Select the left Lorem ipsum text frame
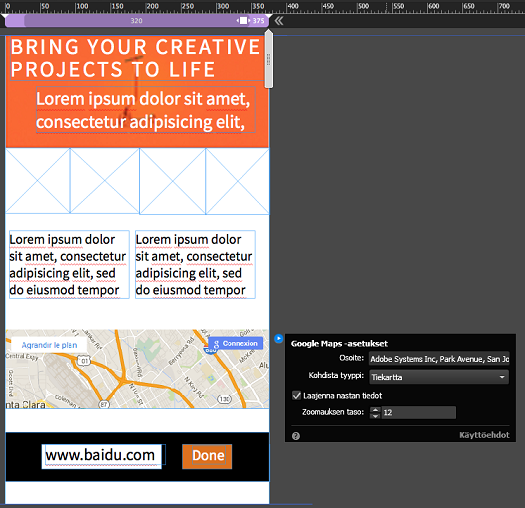The width and height of the screenshot is (525, 508). tap(69, 264)
